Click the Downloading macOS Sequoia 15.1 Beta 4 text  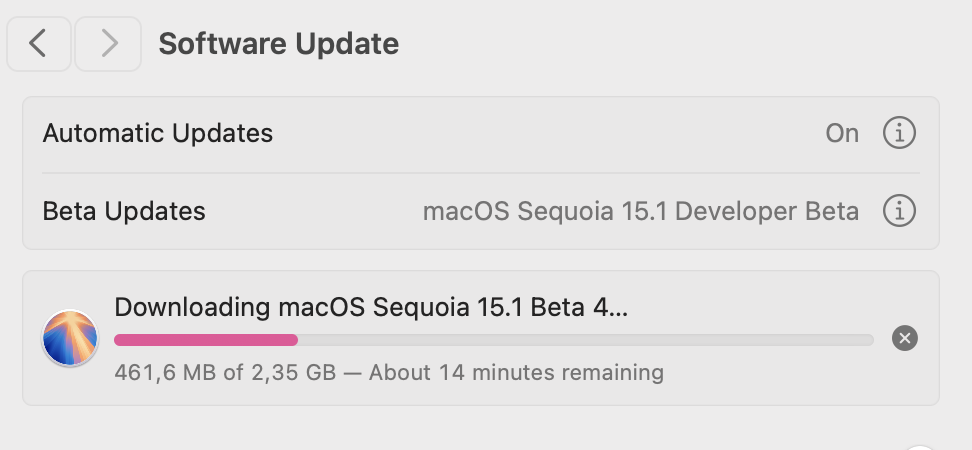[371, 307]
